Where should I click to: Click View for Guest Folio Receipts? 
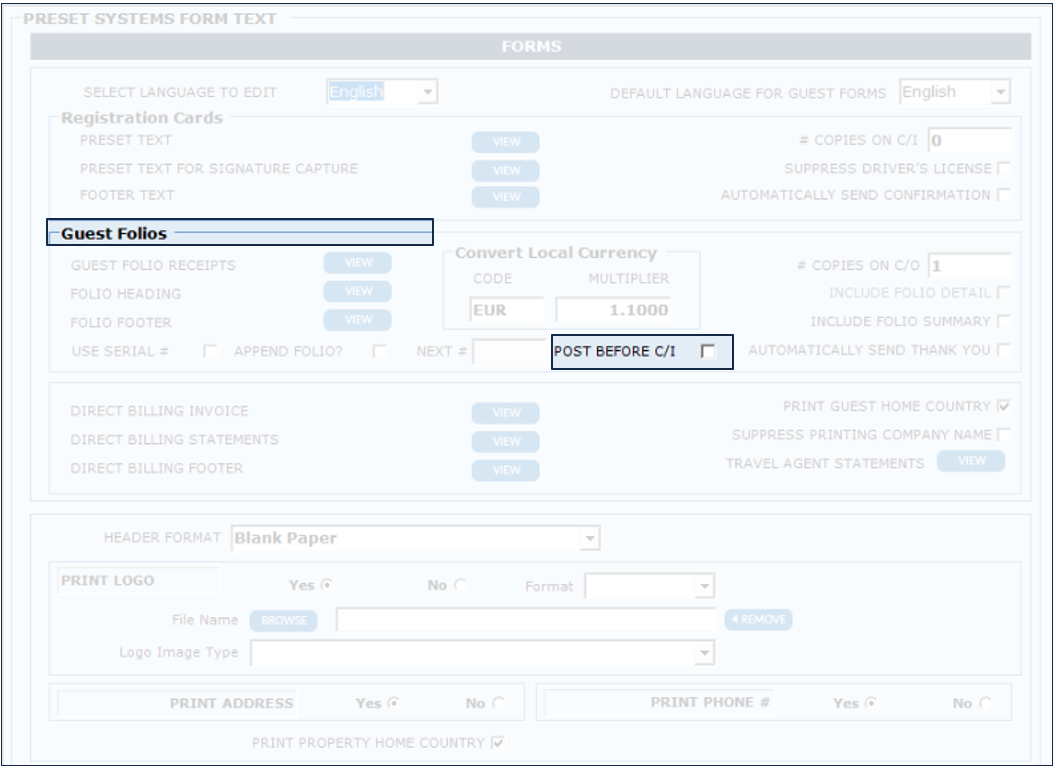[357, 263]
